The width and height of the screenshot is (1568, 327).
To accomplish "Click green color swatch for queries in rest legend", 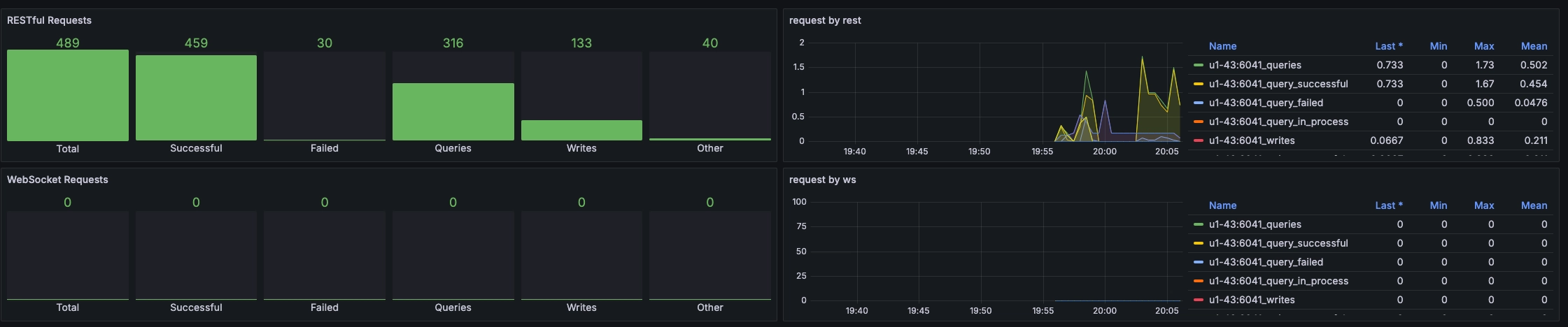I will click(1198, 65).
